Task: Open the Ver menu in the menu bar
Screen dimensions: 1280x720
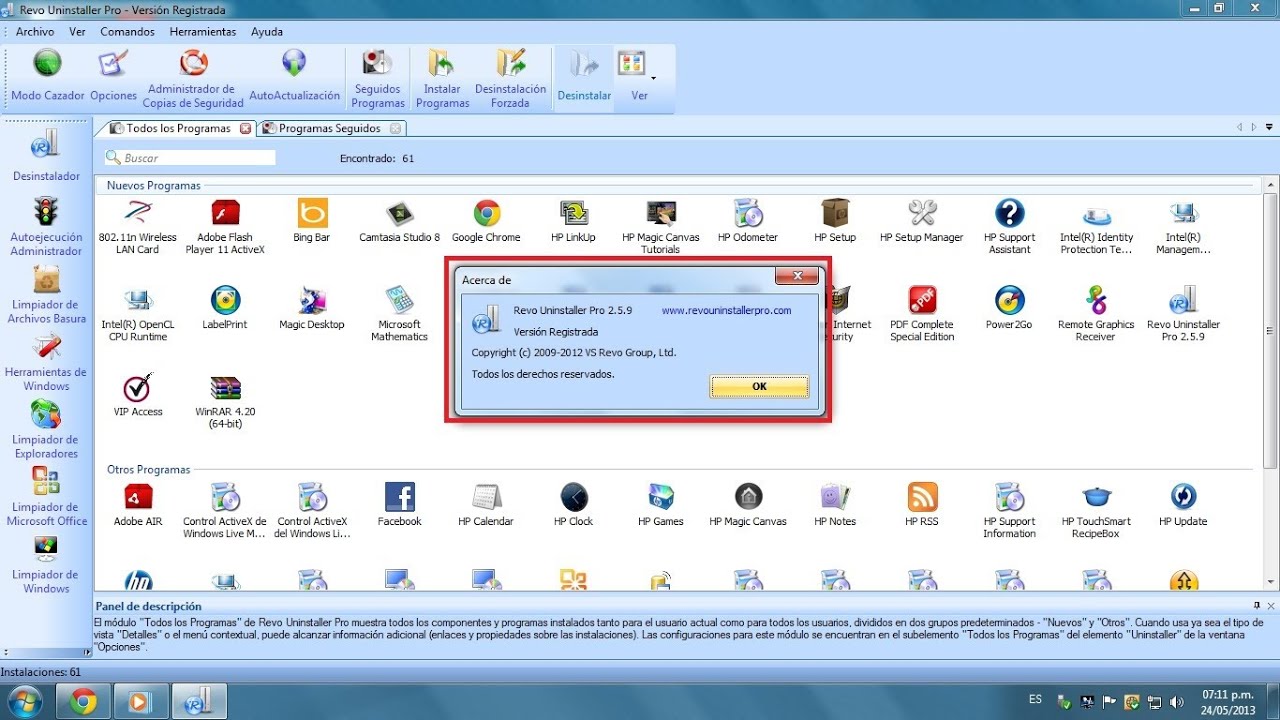Action: pyautogui.click(x=77, y=32)
